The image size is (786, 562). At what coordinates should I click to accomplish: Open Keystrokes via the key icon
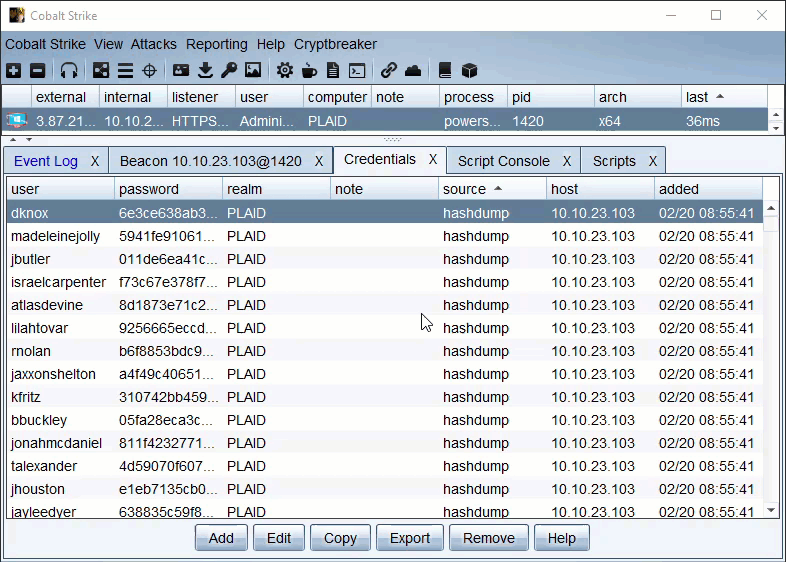click(x=229, y=71)
